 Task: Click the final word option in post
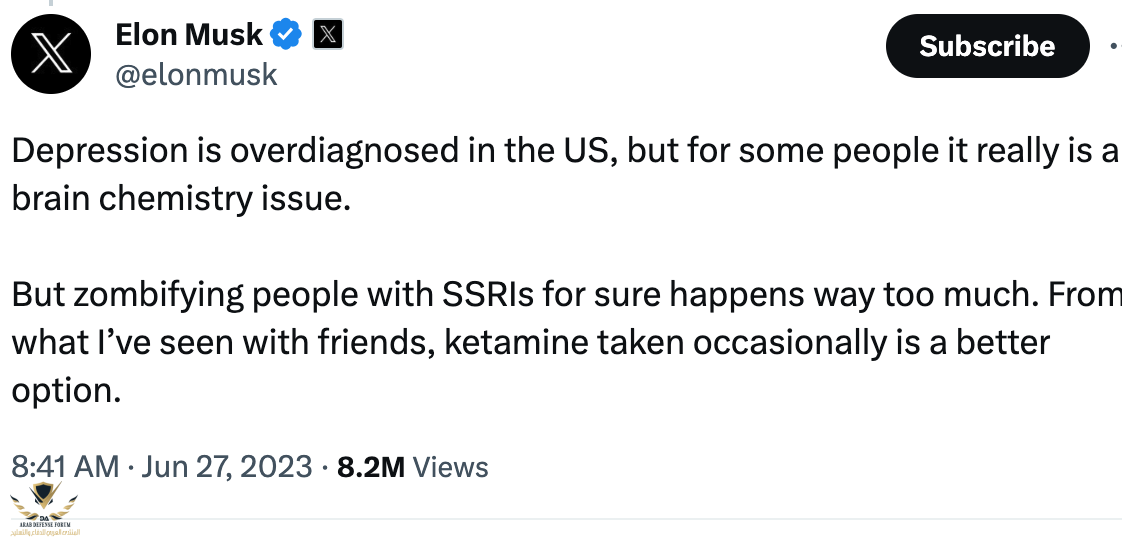pos(65,389)
